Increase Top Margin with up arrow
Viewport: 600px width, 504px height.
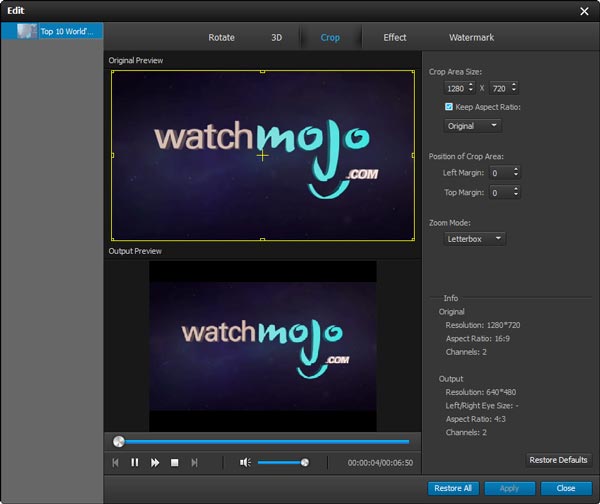point(516,188)
